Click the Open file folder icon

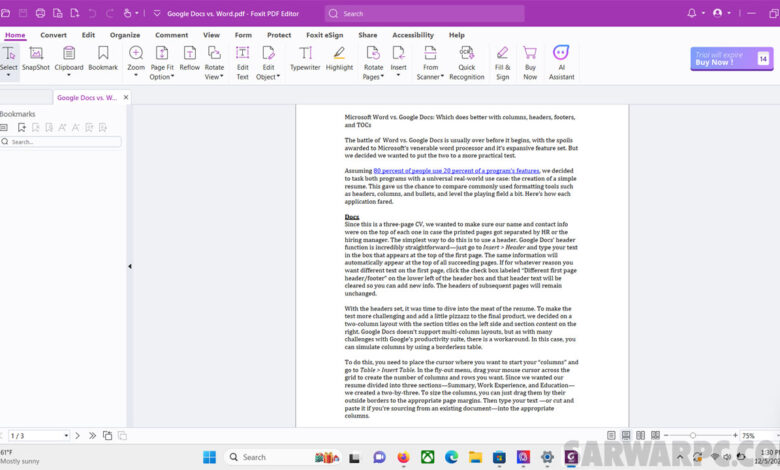click(5, 13)
